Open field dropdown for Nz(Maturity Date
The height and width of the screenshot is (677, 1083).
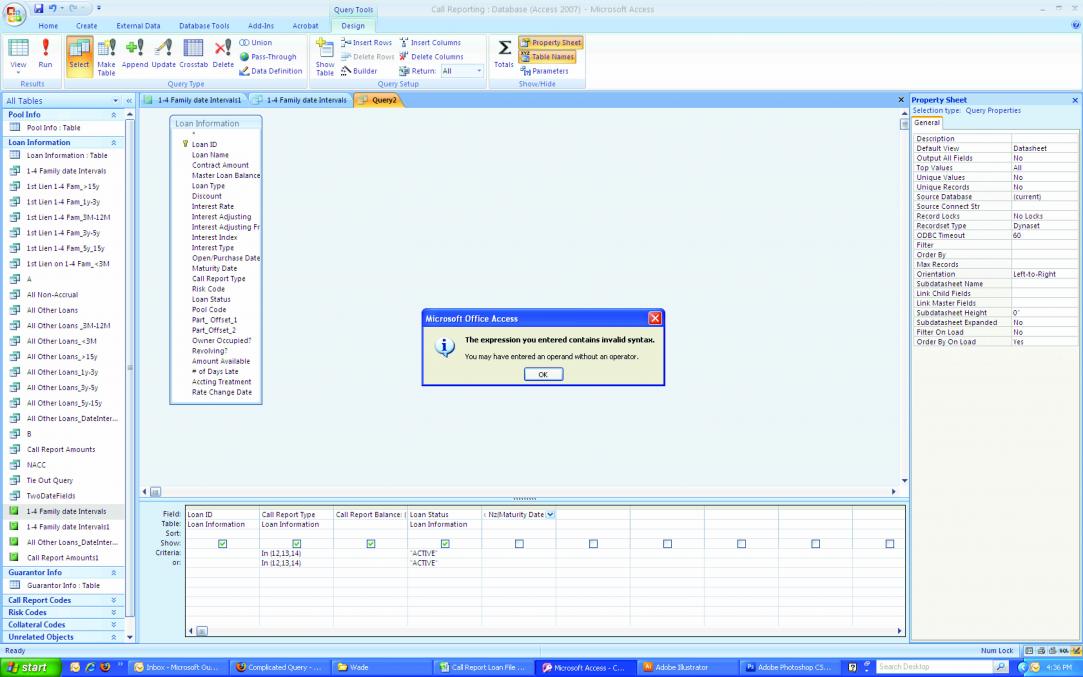tap(550, 515)
